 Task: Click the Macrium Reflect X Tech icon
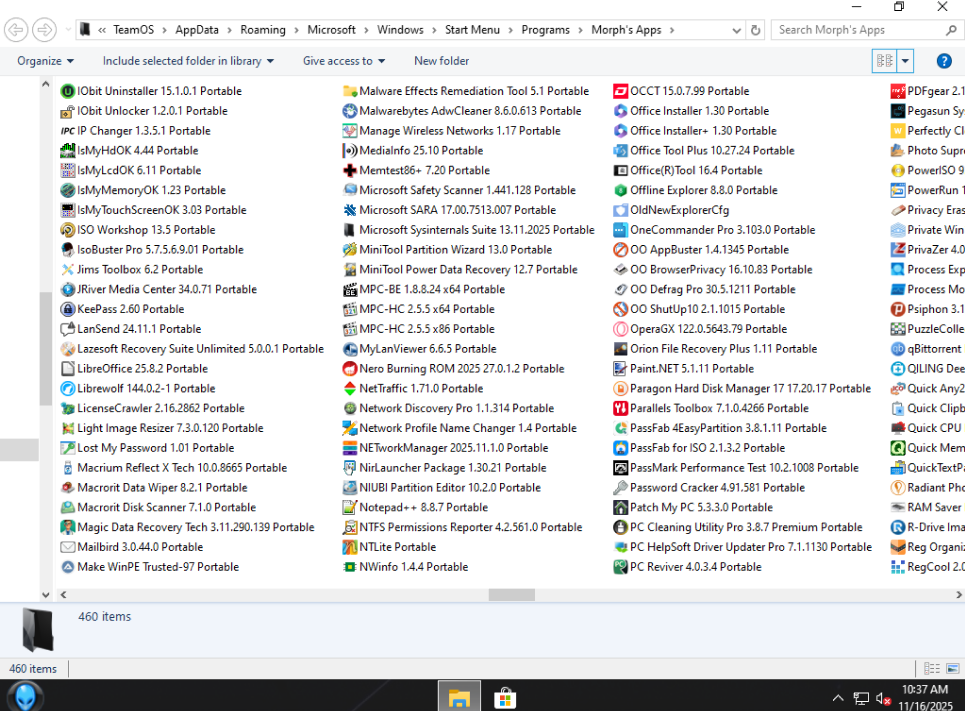[x=68, y=468]
